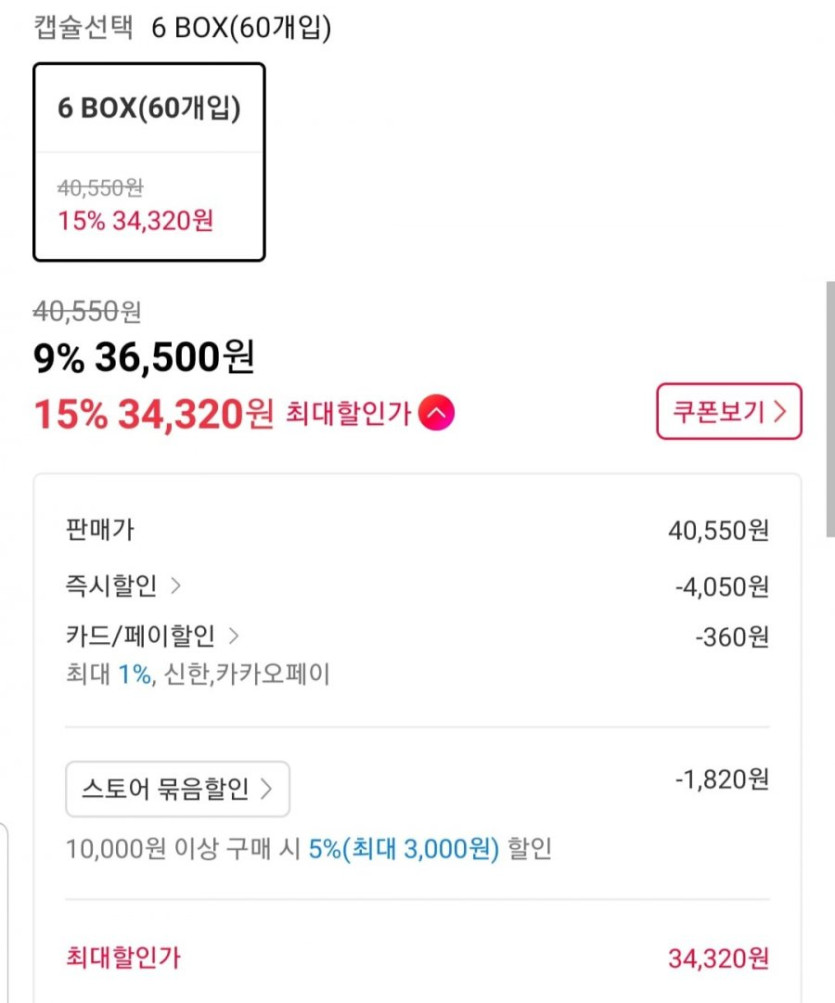Click 5%(최대 3,000원) blue discount text

(x=403, y=850)
